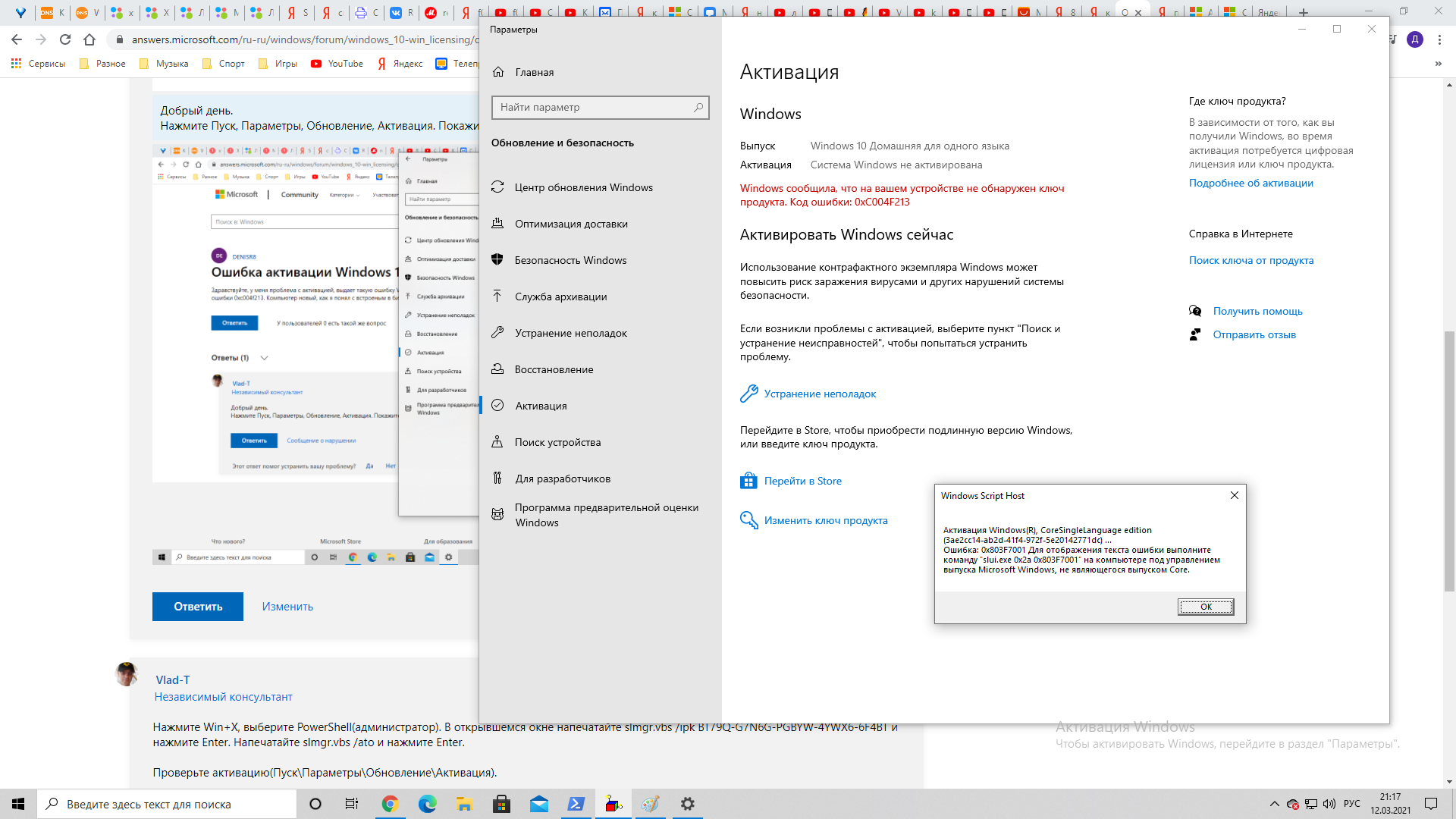Open YouTube bookmark
1456x819 pixels.
[337, 64]
